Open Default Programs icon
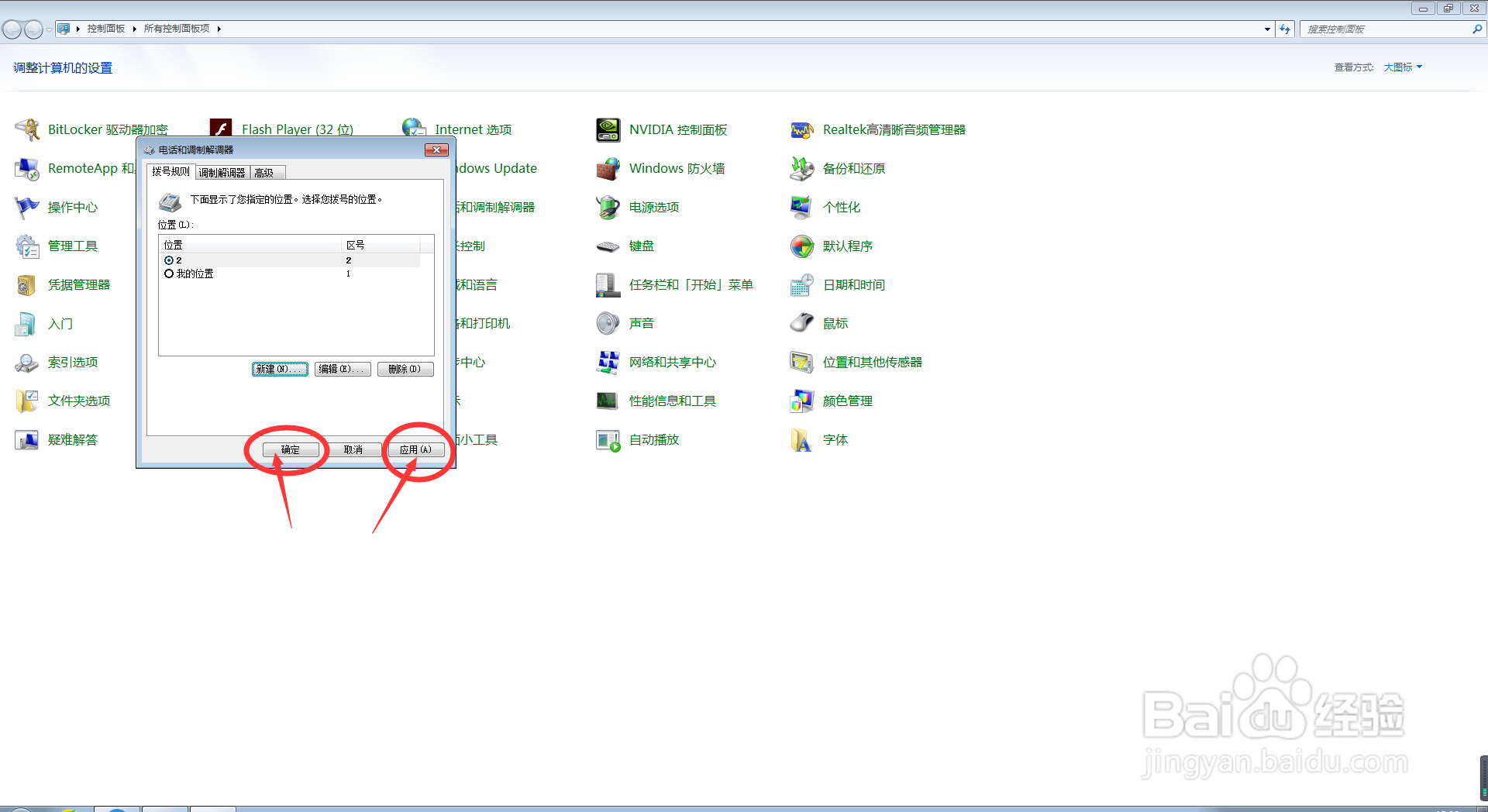This screenshot has height=812, width=1488. (802, 246)
